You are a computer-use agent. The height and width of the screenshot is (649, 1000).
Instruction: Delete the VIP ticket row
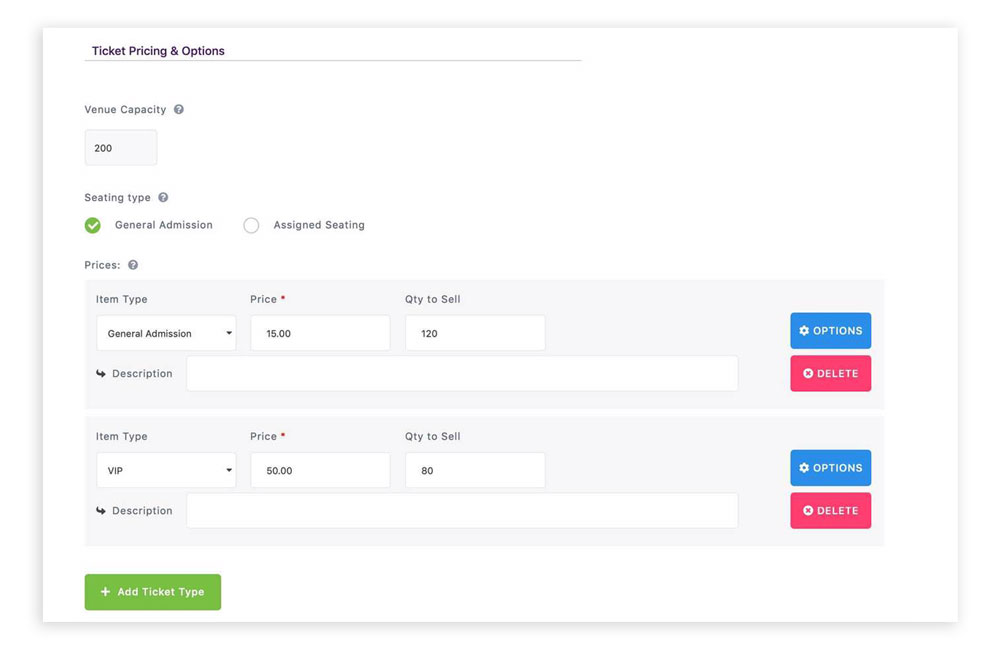pos(830,511)
